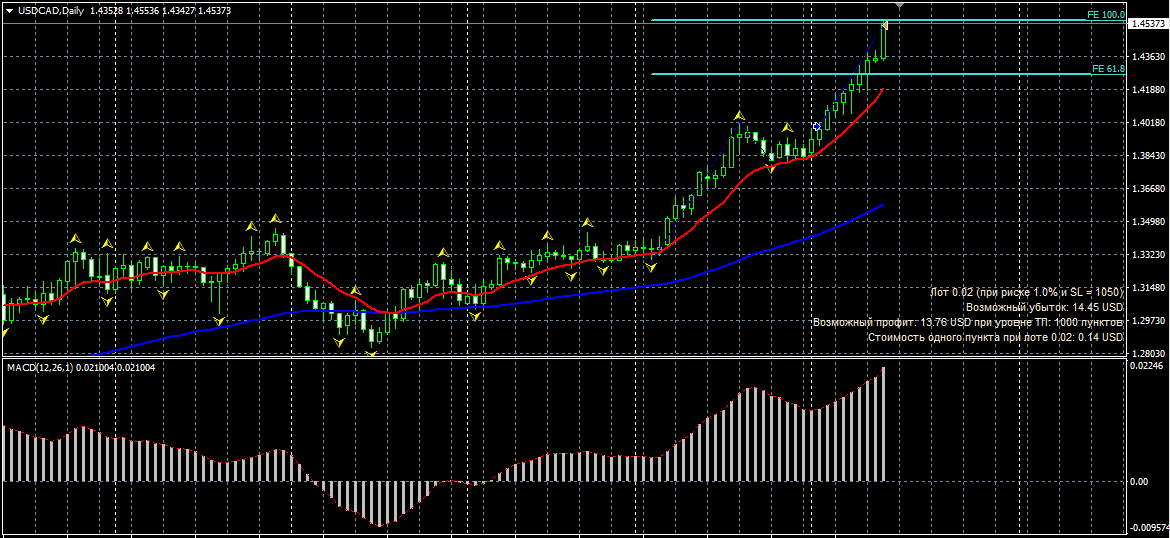Click the 1.34980 price axis value
Image resolution: width=1170 pixels, height=538 pixels.
[x=1147, y=222]
